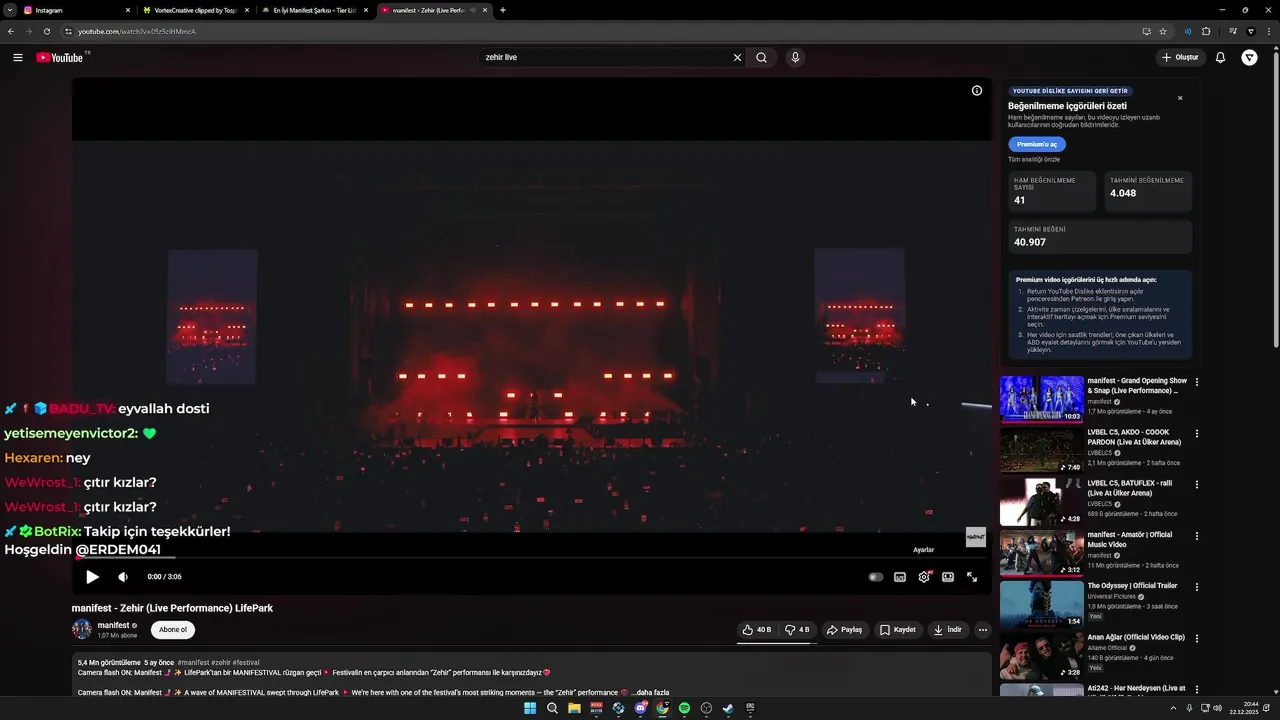Viewport: 1280px width, 720px height.
Task: Open Windows taskbar search
Action: point(552,708)
